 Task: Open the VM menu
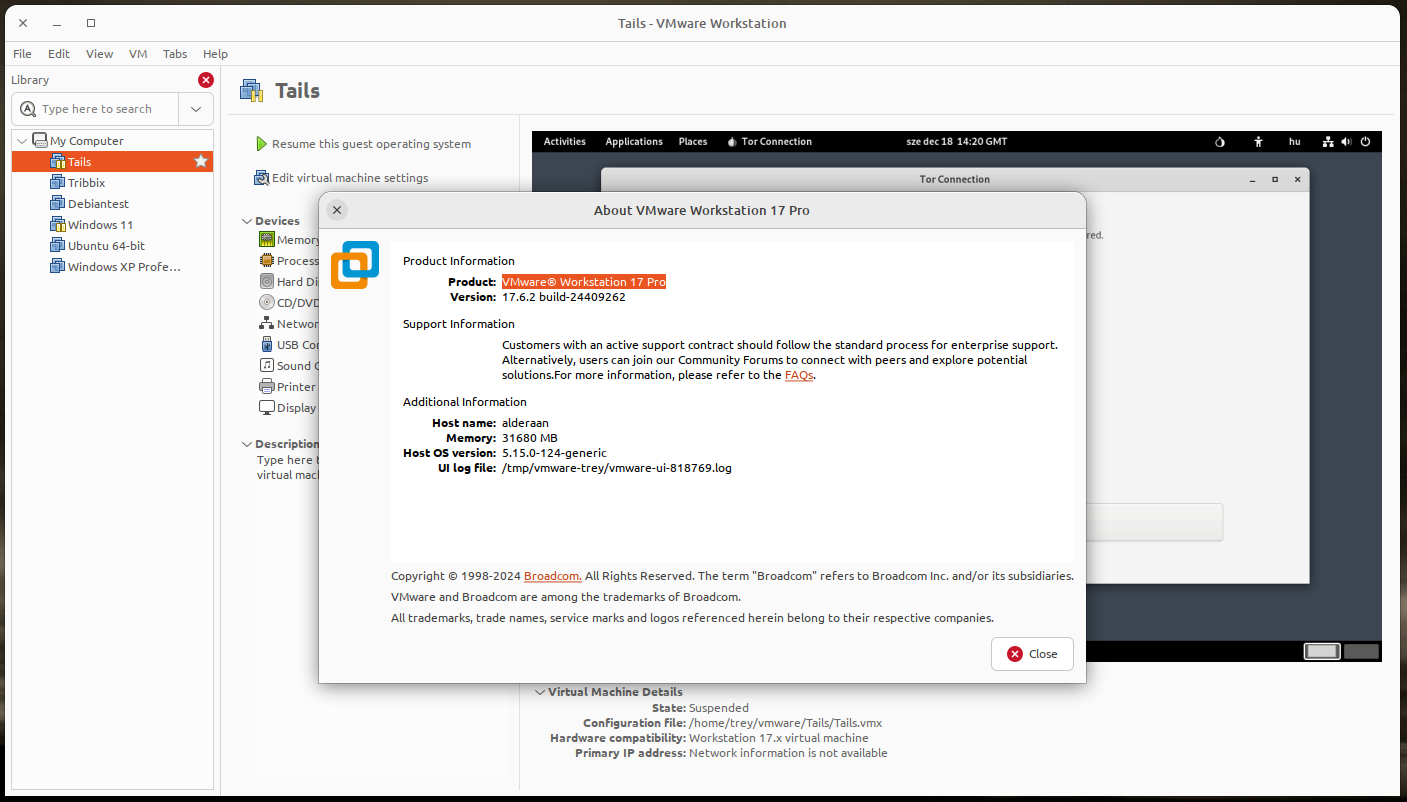pyautogui.click(x=138, y=54)
